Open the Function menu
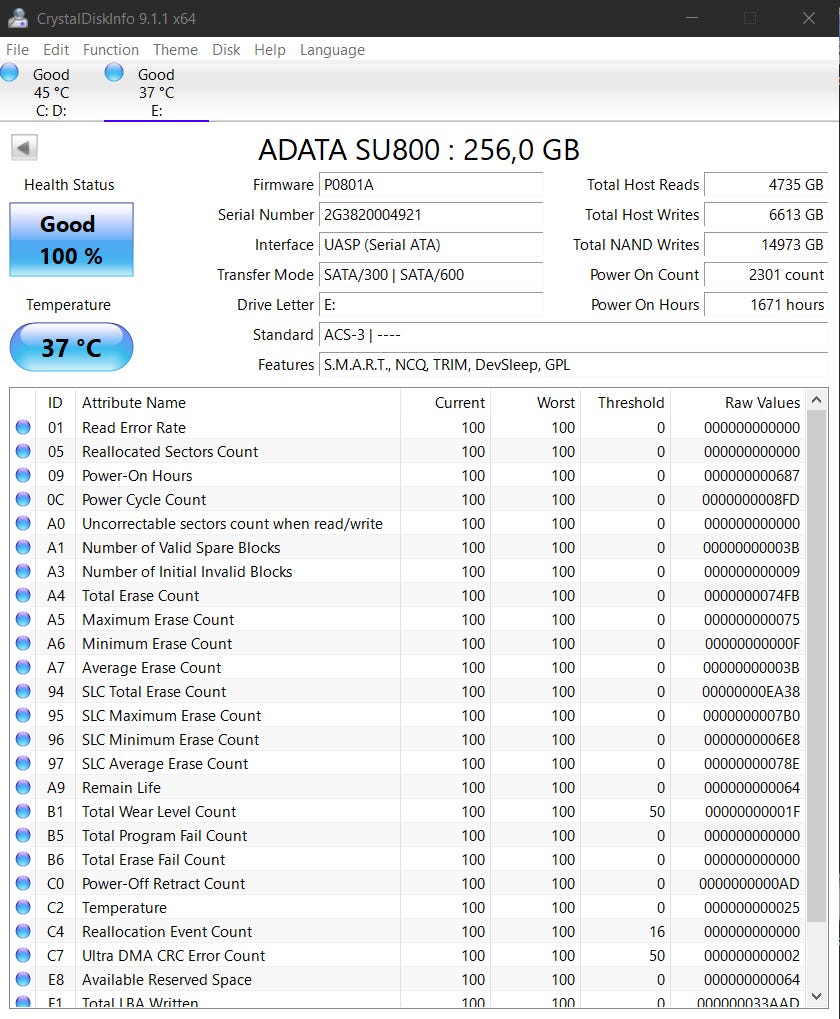This screenshot has width=840, height=1019. pos(111,50)
